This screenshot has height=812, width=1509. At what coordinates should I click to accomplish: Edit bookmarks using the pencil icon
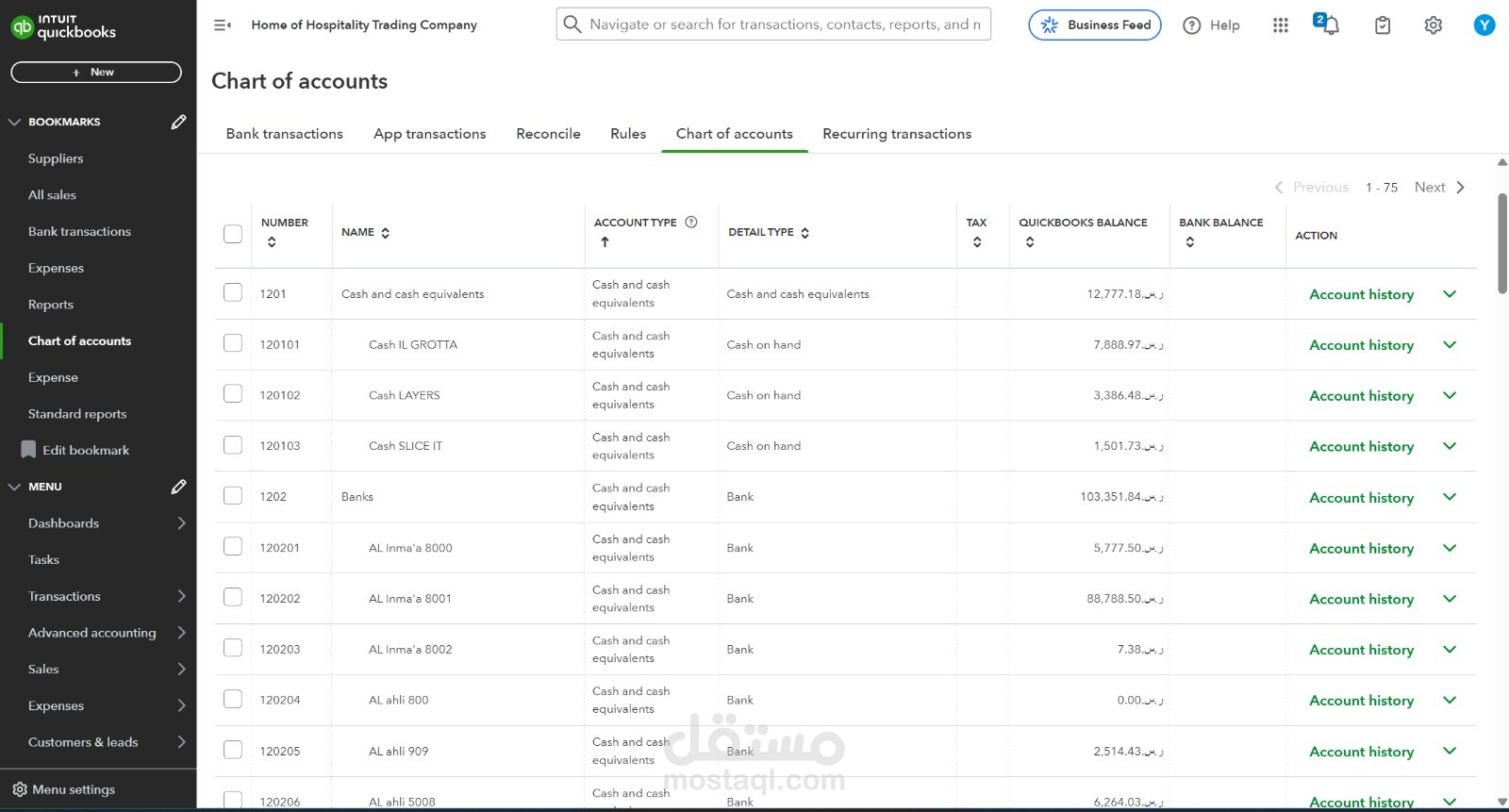[178, 122]
